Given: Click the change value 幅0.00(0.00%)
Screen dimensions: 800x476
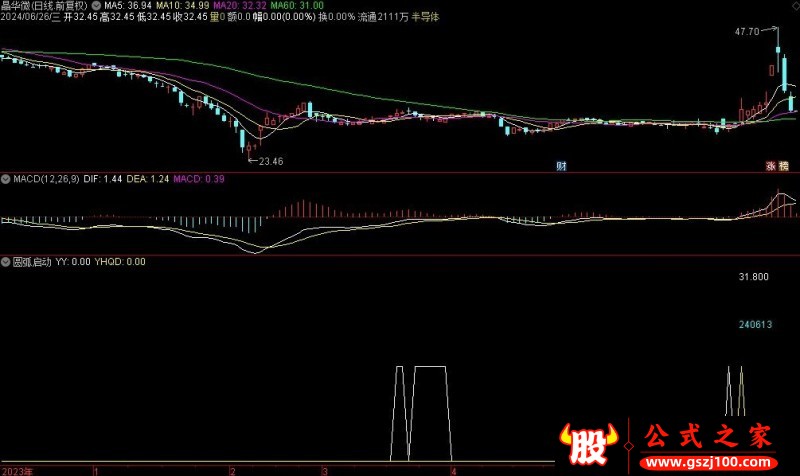Looking at the screenshot, I should tap(284, 17).
